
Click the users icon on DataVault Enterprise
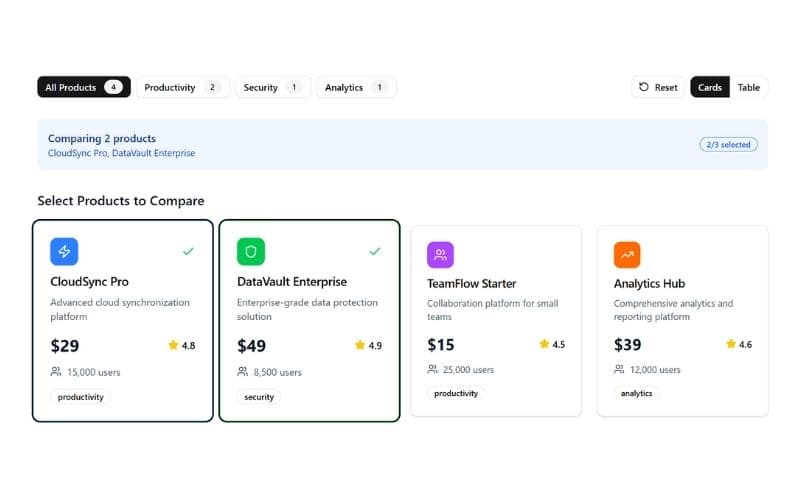(243, 372)
